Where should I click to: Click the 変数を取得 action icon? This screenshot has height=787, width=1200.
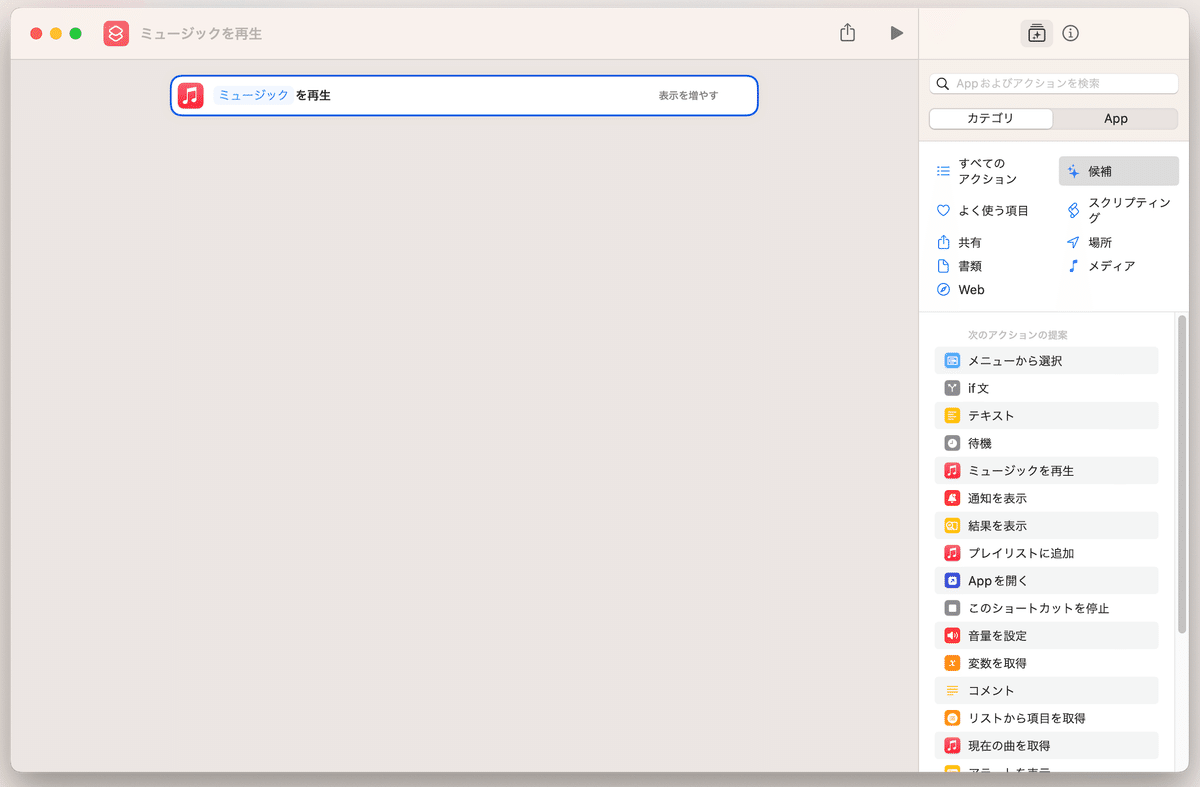point(952,663)
